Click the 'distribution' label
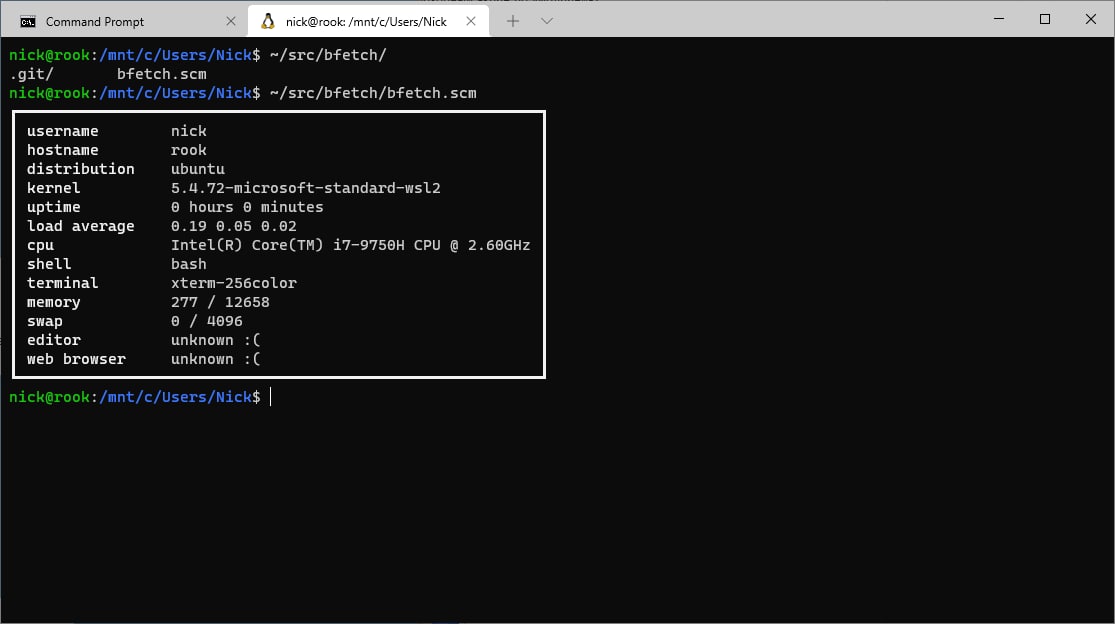1115x624 pixels. coord(80,169)
